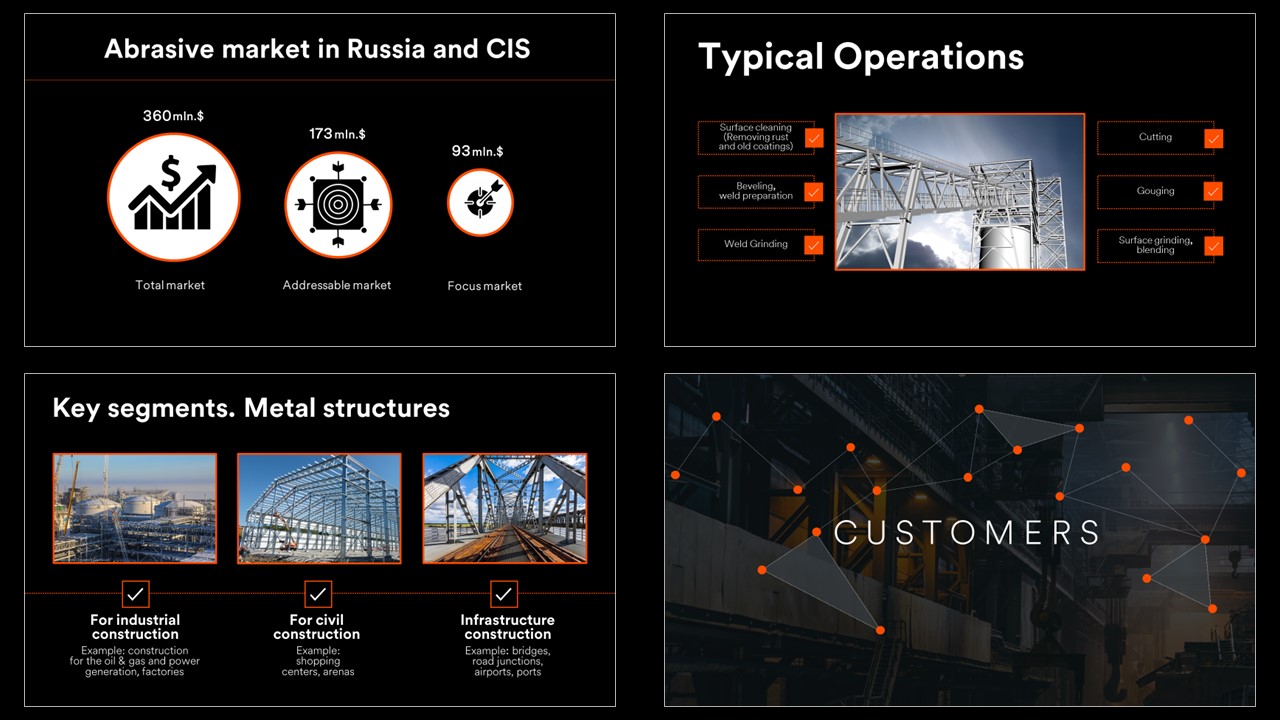Screen dimensions: 1280x720
Task: Toggle the Gouging checkbox
Action: click(1214, 191)
